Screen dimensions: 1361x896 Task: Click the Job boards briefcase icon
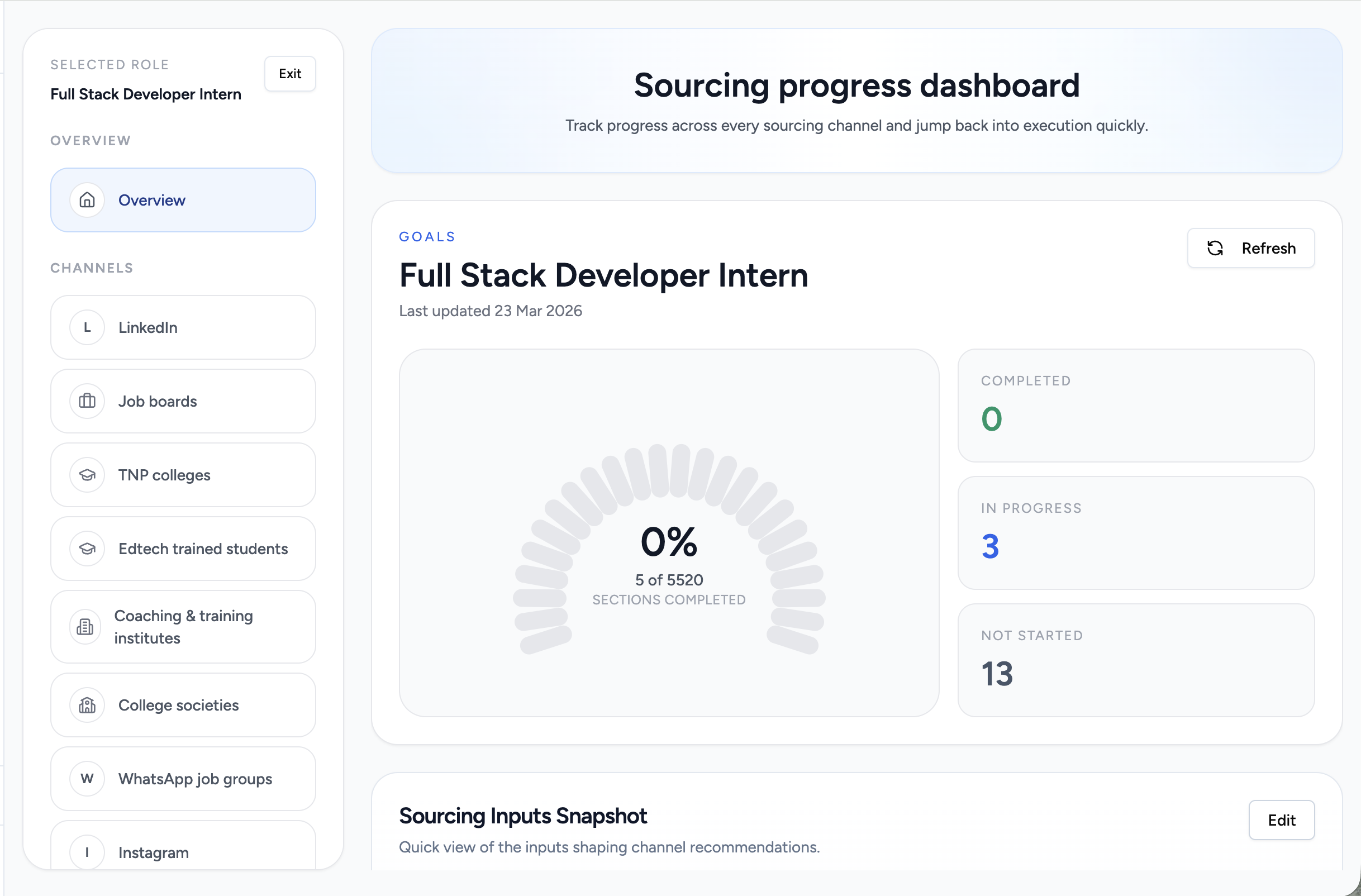coord(87,402)
